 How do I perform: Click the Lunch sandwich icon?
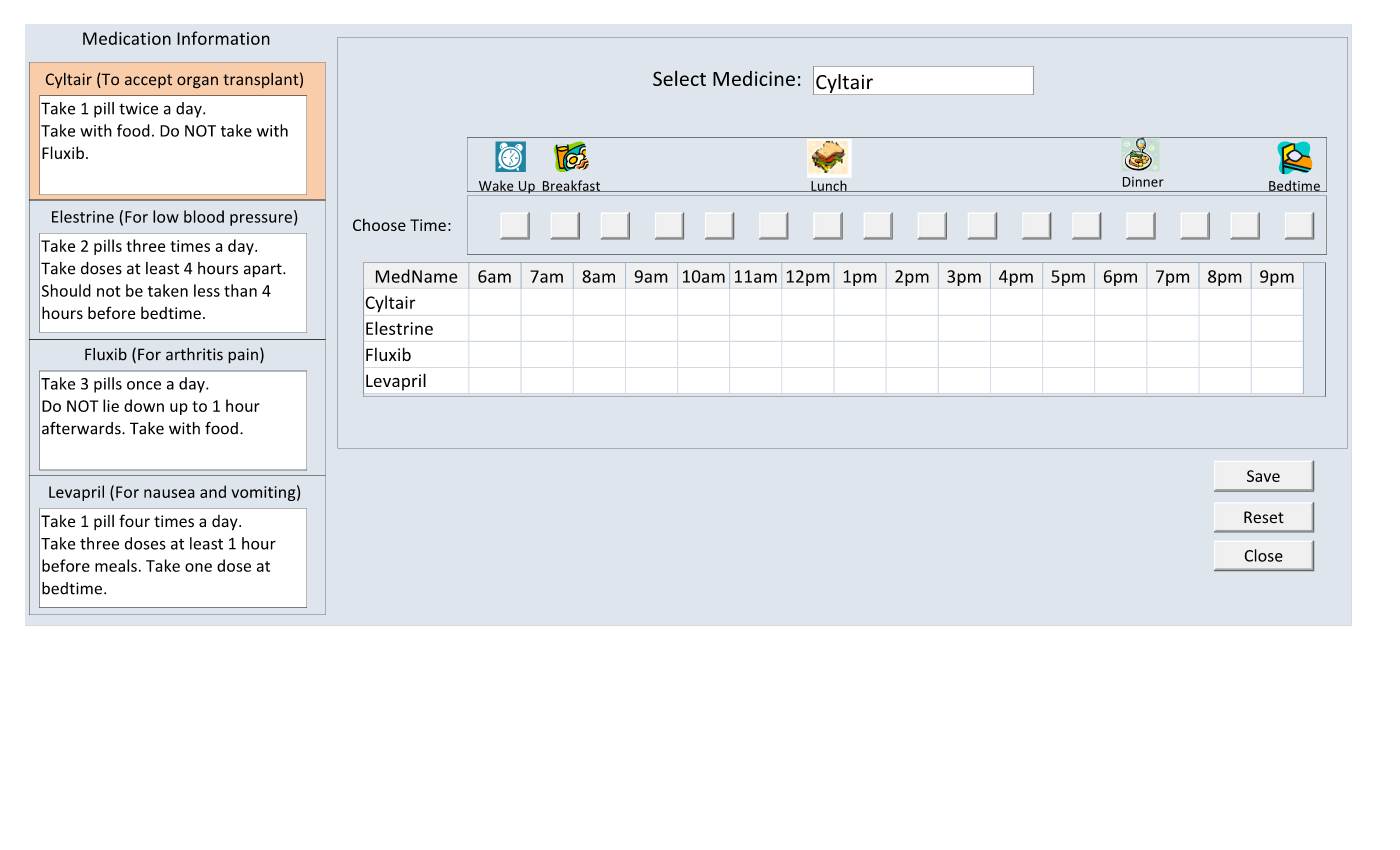coord(828,158)
